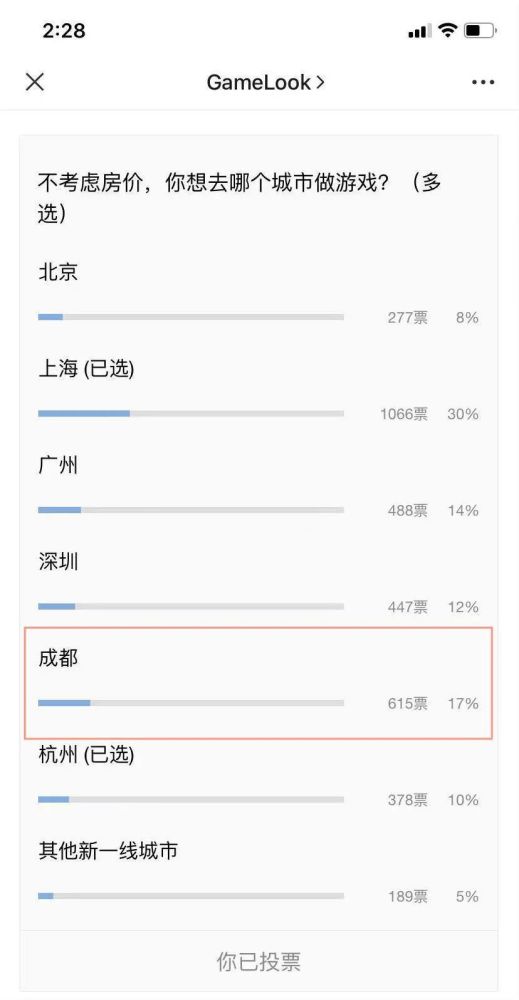Image resolution: width=519 pixels, height=1000 pixels.
Task: Tap the cellular signal bars icon
Action: (420, 31)
